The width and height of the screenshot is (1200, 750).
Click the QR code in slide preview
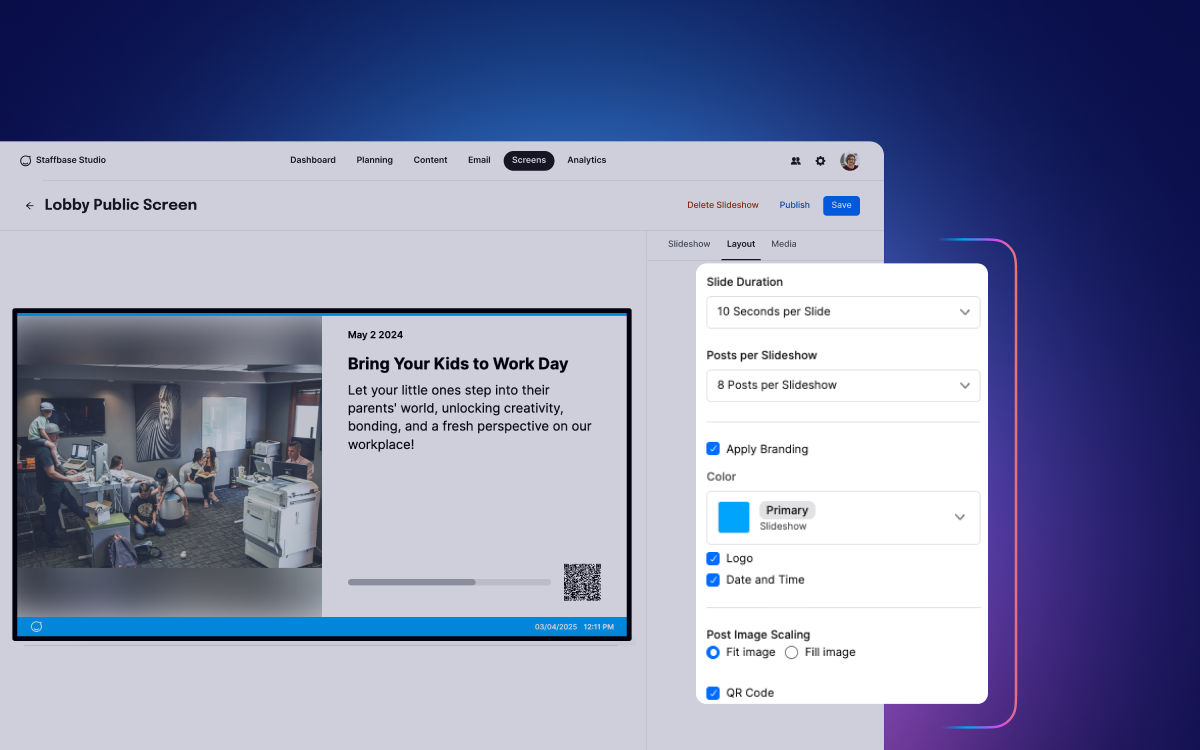[x=582, y=582]
